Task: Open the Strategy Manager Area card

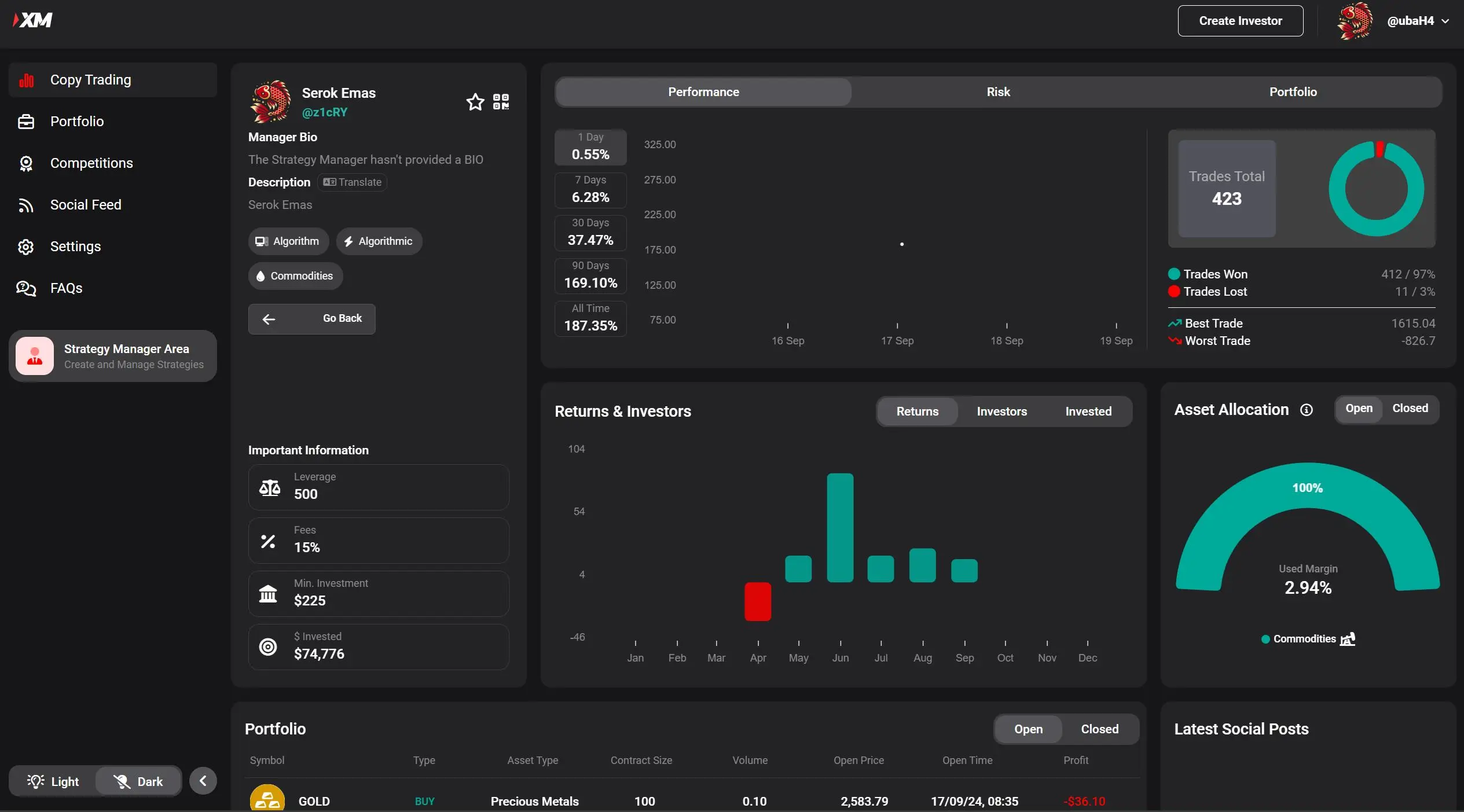Action: coord(113,356)
